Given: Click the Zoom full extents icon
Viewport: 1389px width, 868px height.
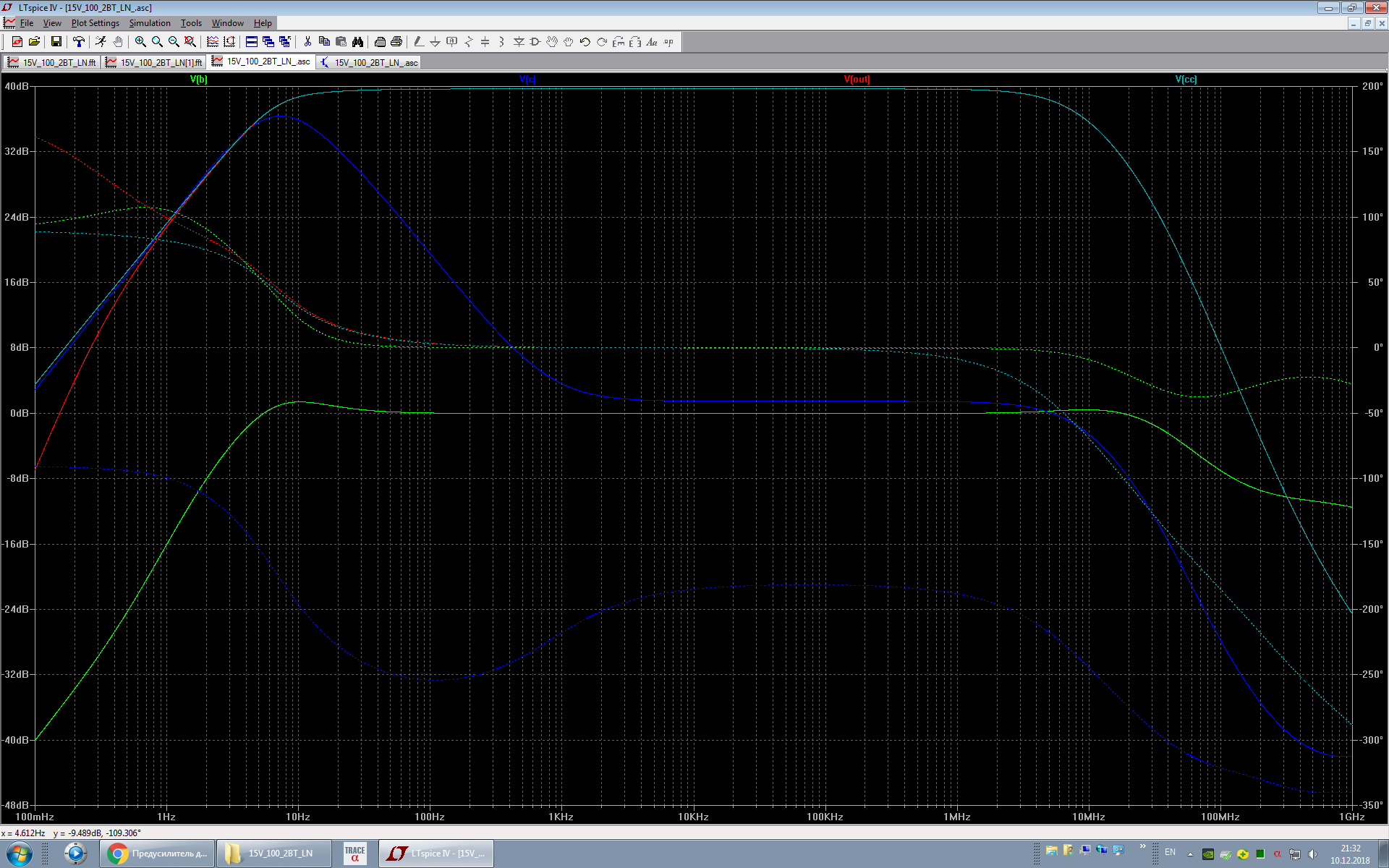Looking at the screenshot, I should click(190, 42).
